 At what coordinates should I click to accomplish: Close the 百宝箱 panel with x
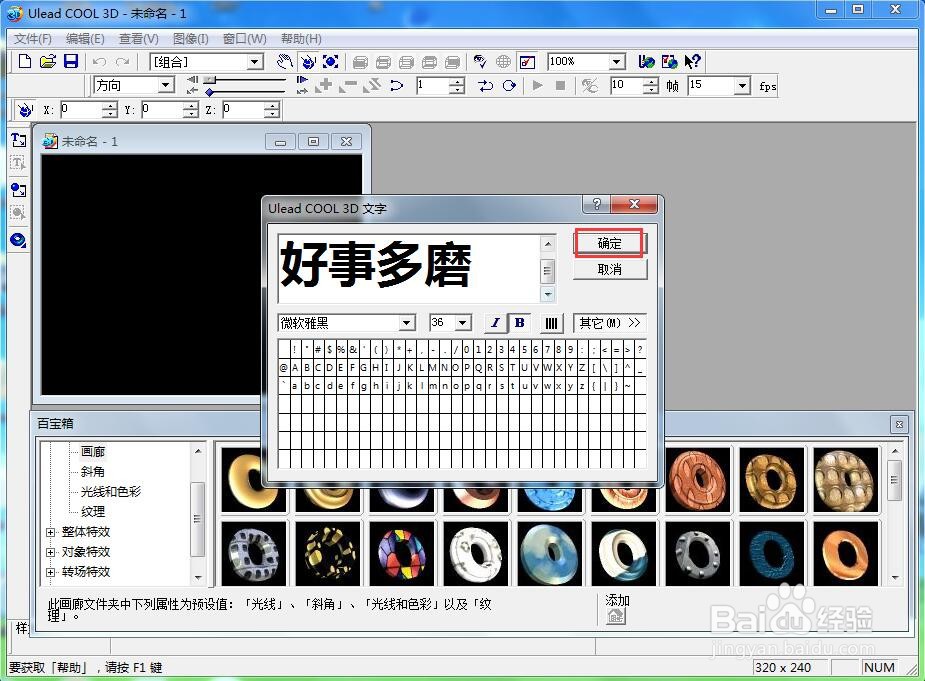pos(899,424)
